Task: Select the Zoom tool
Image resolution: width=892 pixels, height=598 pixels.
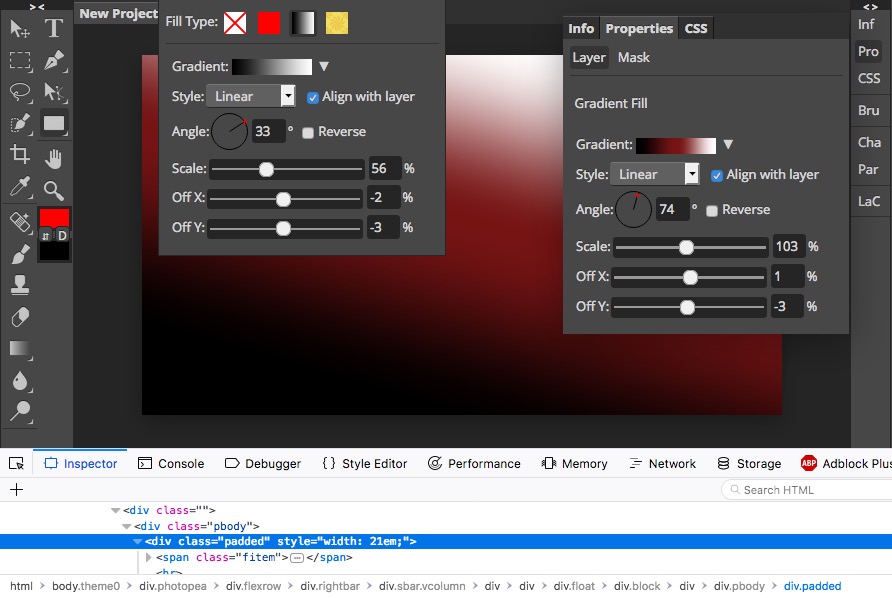Action: 53,190
